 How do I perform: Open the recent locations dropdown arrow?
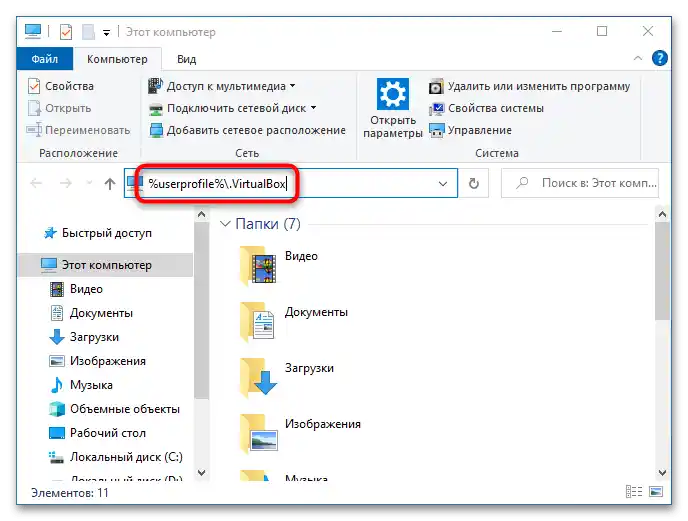[90, 183]
